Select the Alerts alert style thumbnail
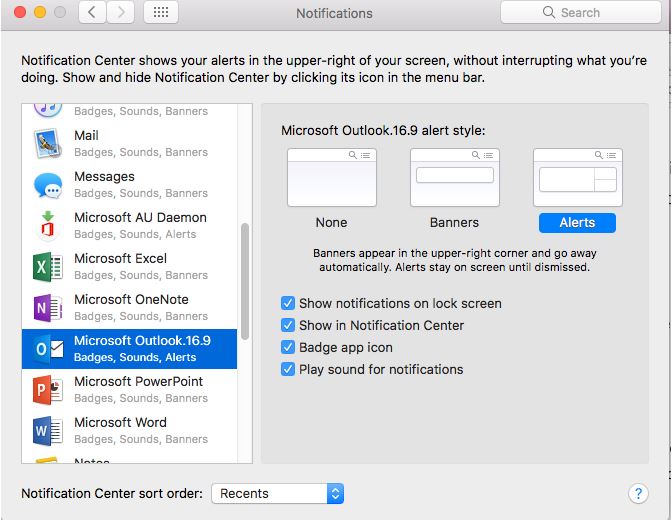 pos(578,177)
